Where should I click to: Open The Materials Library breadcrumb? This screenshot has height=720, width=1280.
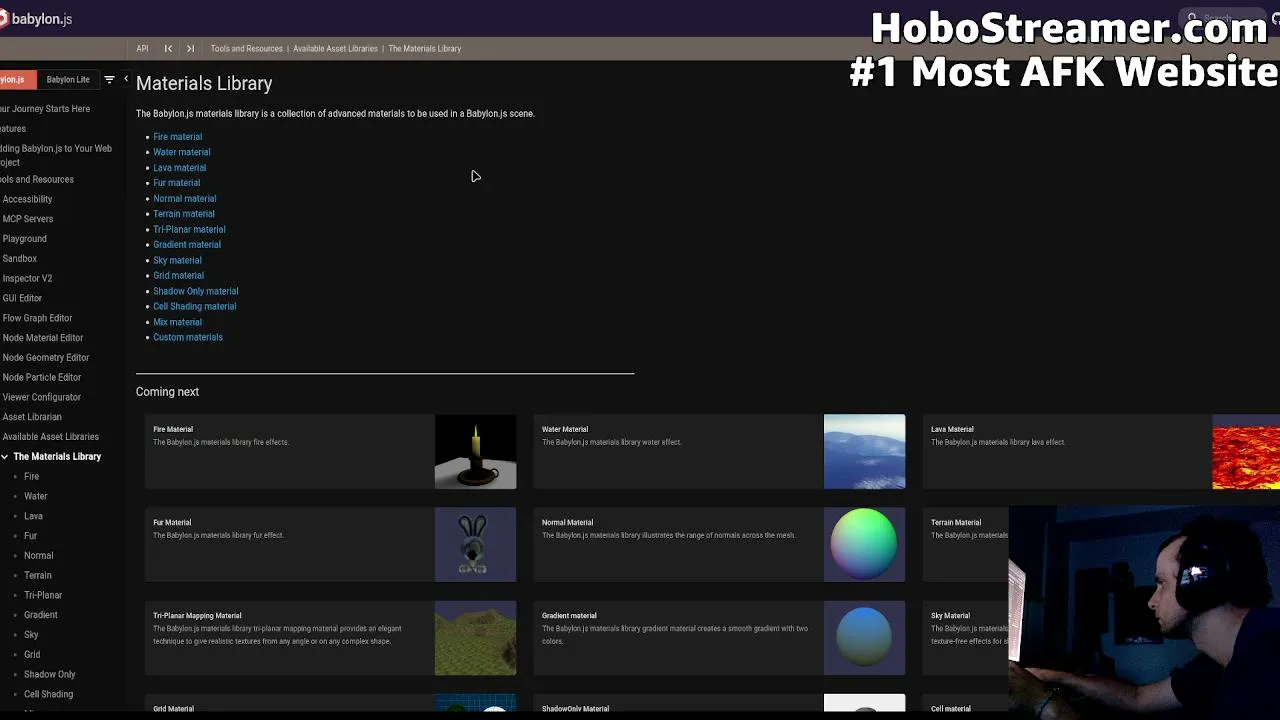424,49
